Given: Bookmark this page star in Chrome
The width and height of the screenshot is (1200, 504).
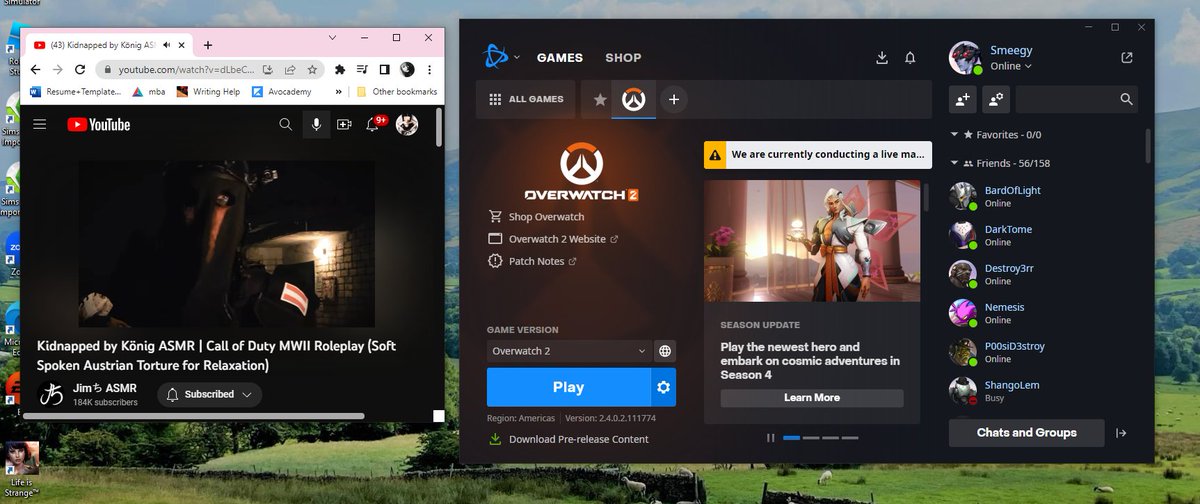Looking at the screenshot, I should [x=312, y=70].
